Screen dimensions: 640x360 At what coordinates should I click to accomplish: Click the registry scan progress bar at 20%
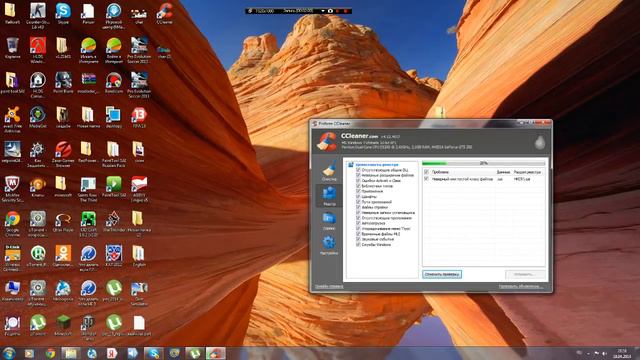[x=484, y=163]
